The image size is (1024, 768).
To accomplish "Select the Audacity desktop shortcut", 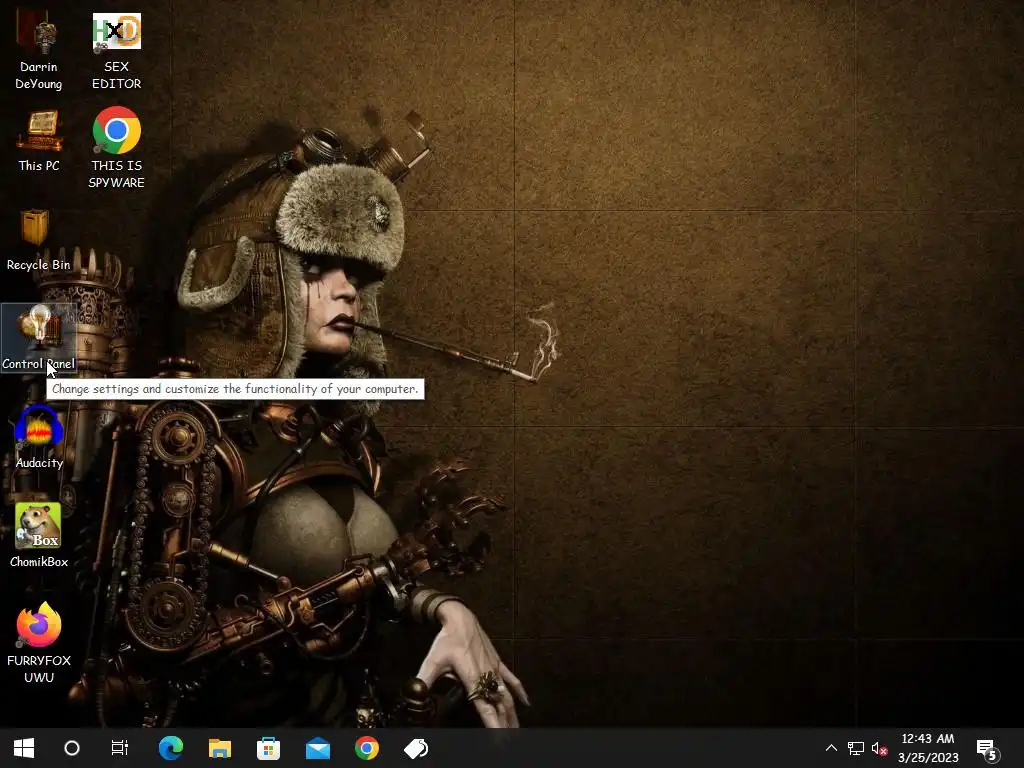I will [x=39, y=437].
